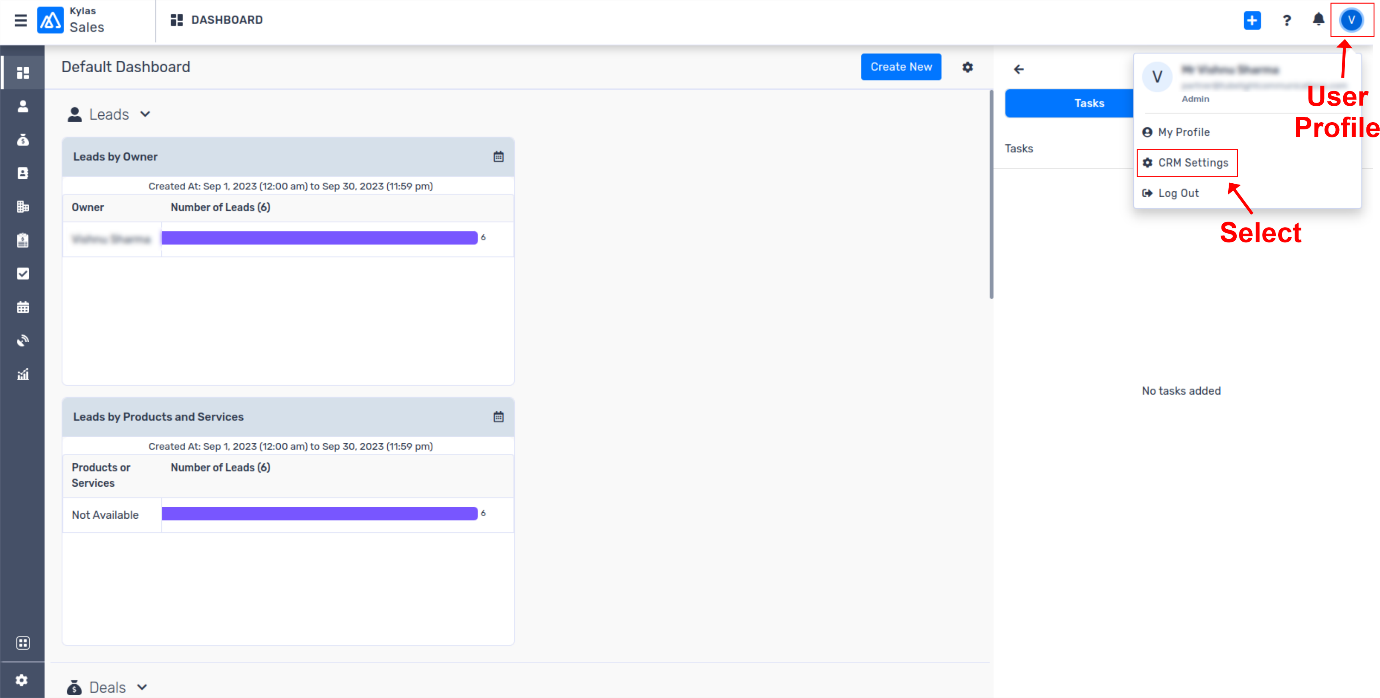Select CRM Settings from profile menu
This screenshot has width=1380, height=698.
point(1192,163)
